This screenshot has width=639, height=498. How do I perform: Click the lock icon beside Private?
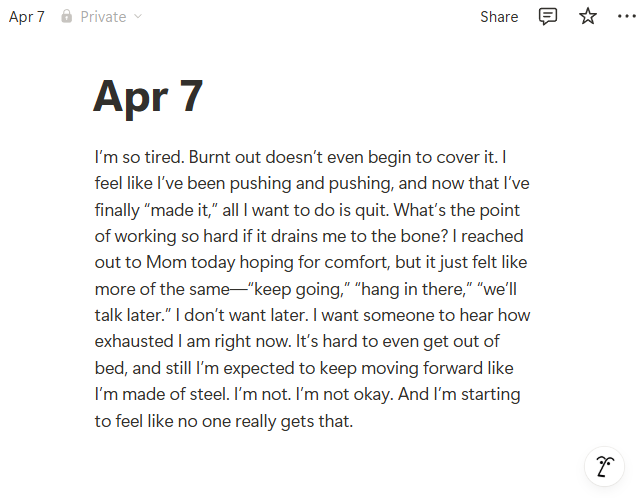66,16
